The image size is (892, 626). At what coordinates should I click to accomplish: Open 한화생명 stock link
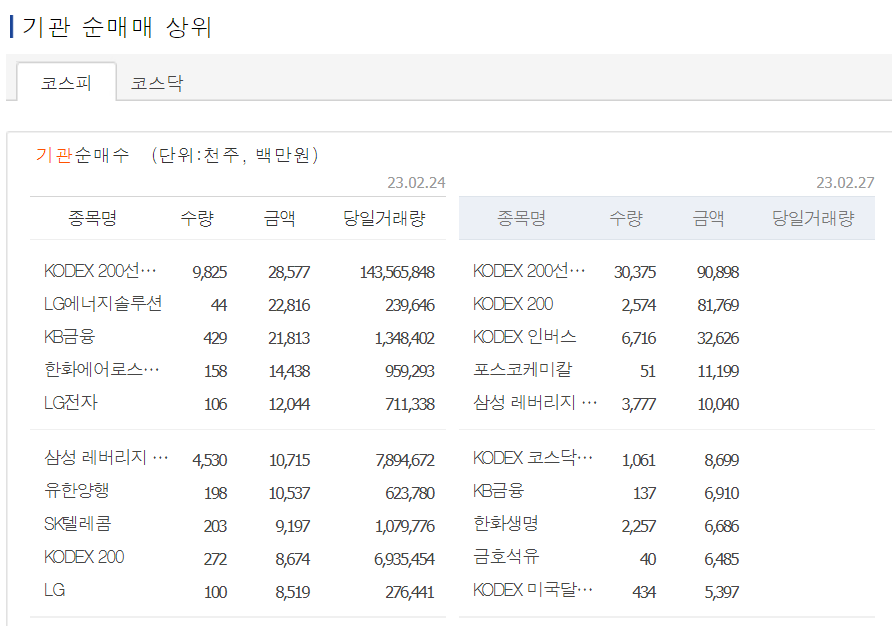pos(505,525)
